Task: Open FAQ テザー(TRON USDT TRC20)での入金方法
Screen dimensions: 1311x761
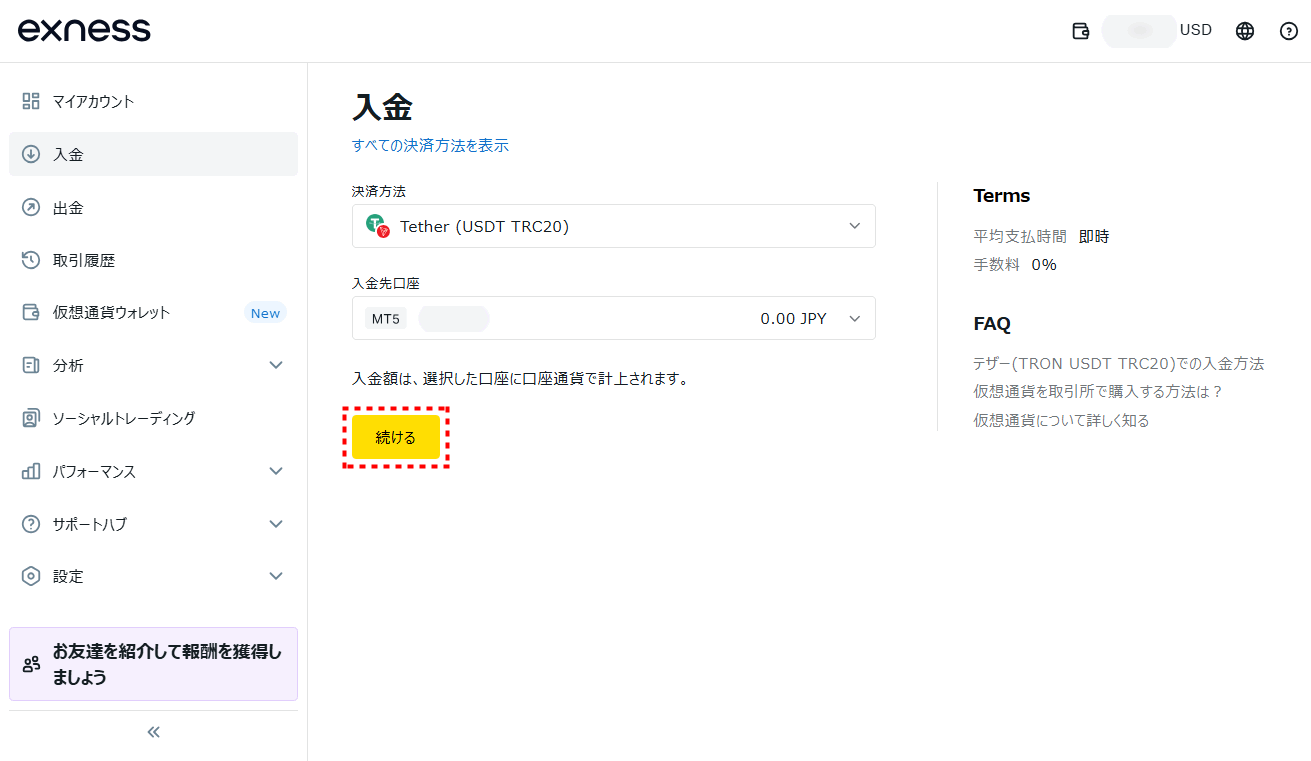Action: [1118, 363]
